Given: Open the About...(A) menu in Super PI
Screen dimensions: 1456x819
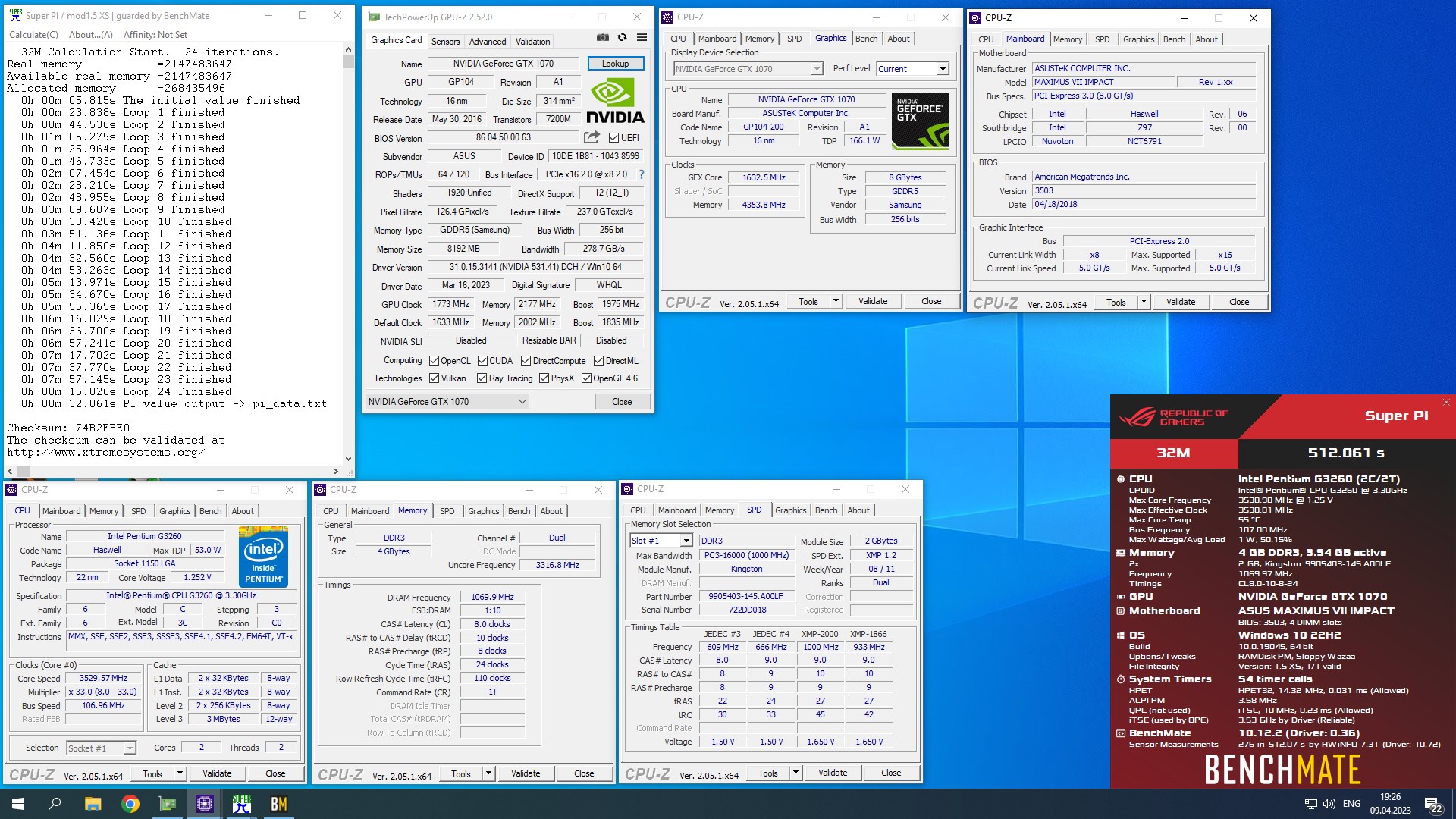Looking at the screenshot, I should tap(90, 35).
